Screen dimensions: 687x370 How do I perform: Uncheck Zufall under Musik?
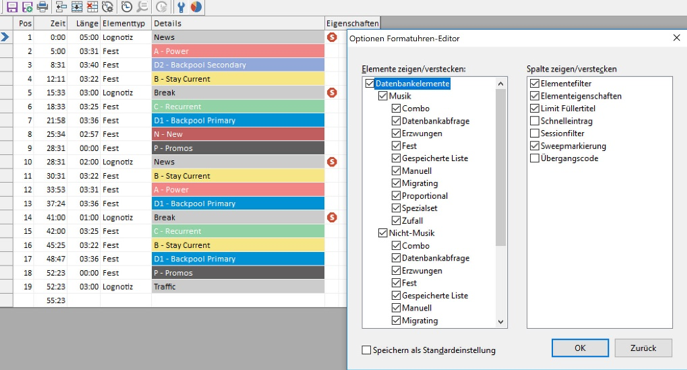click(396, 221)
